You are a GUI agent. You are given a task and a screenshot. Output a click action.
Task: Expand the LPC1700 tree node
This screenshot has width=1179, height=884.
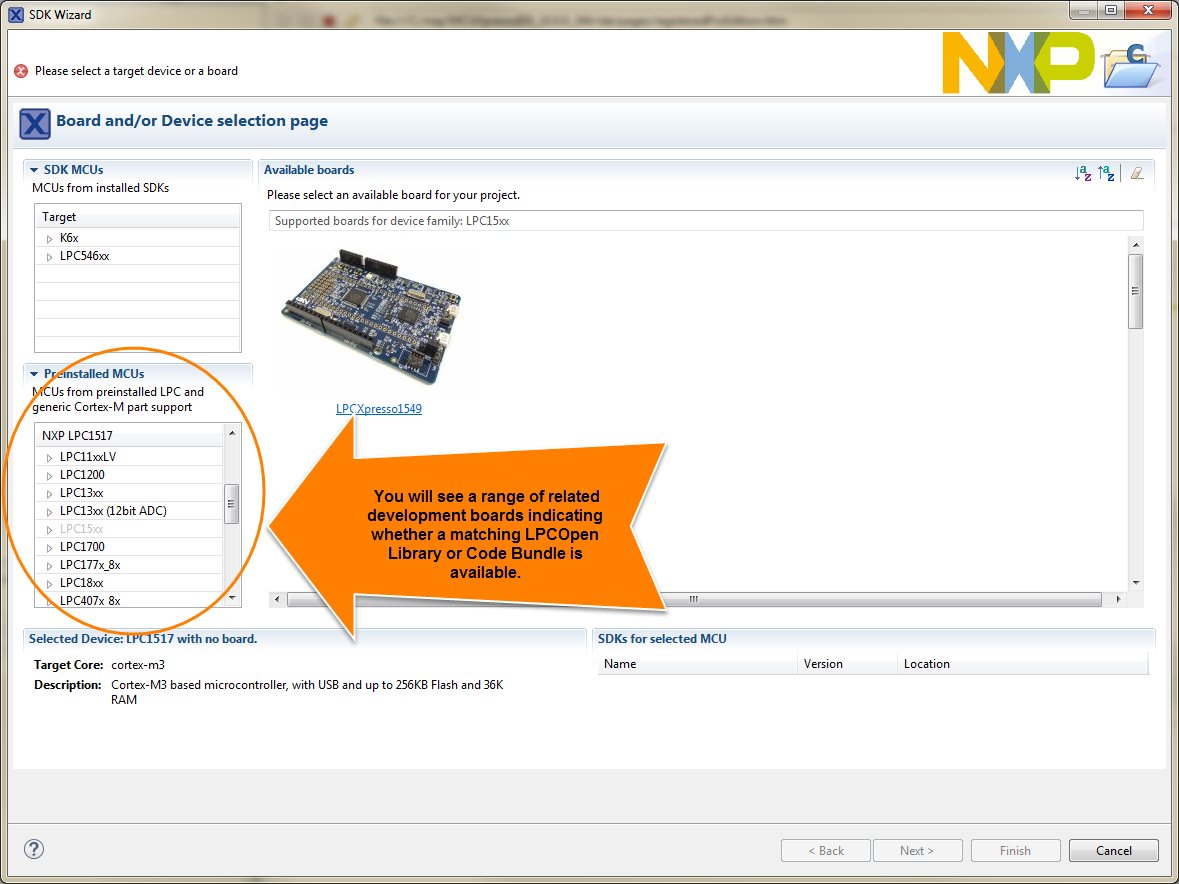pos(50,547)
